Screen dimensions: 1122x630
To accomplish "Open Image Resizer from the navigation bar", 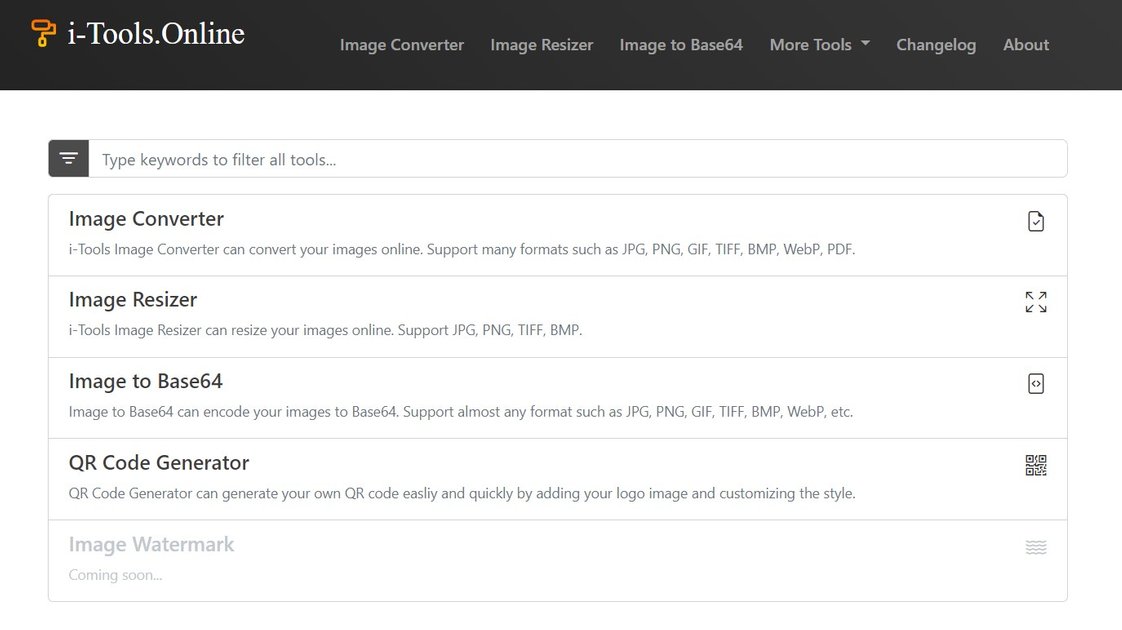I will tap(541, 44).
